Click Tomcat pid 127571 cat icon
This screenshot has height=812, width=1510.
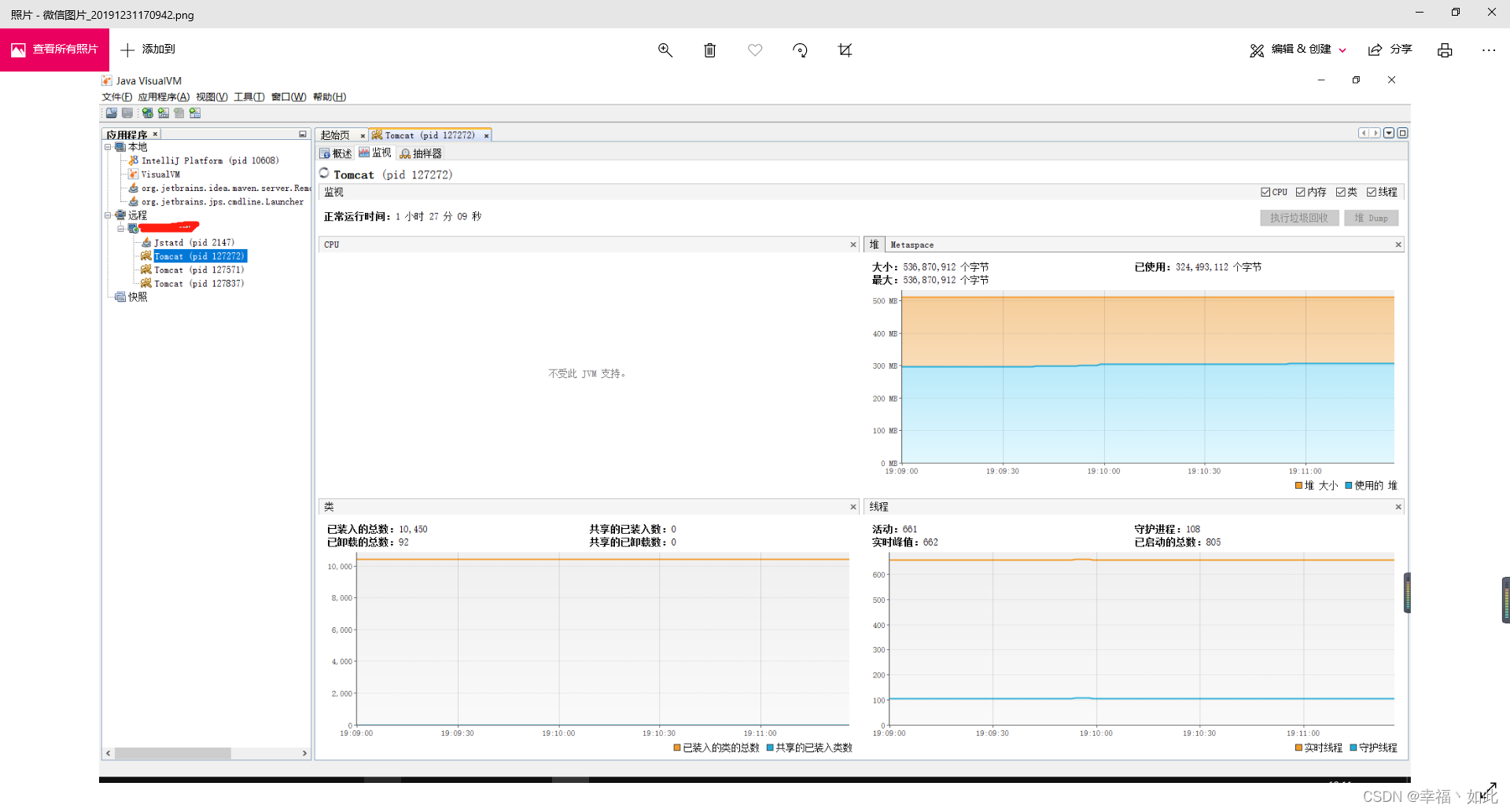coord(146,270)
